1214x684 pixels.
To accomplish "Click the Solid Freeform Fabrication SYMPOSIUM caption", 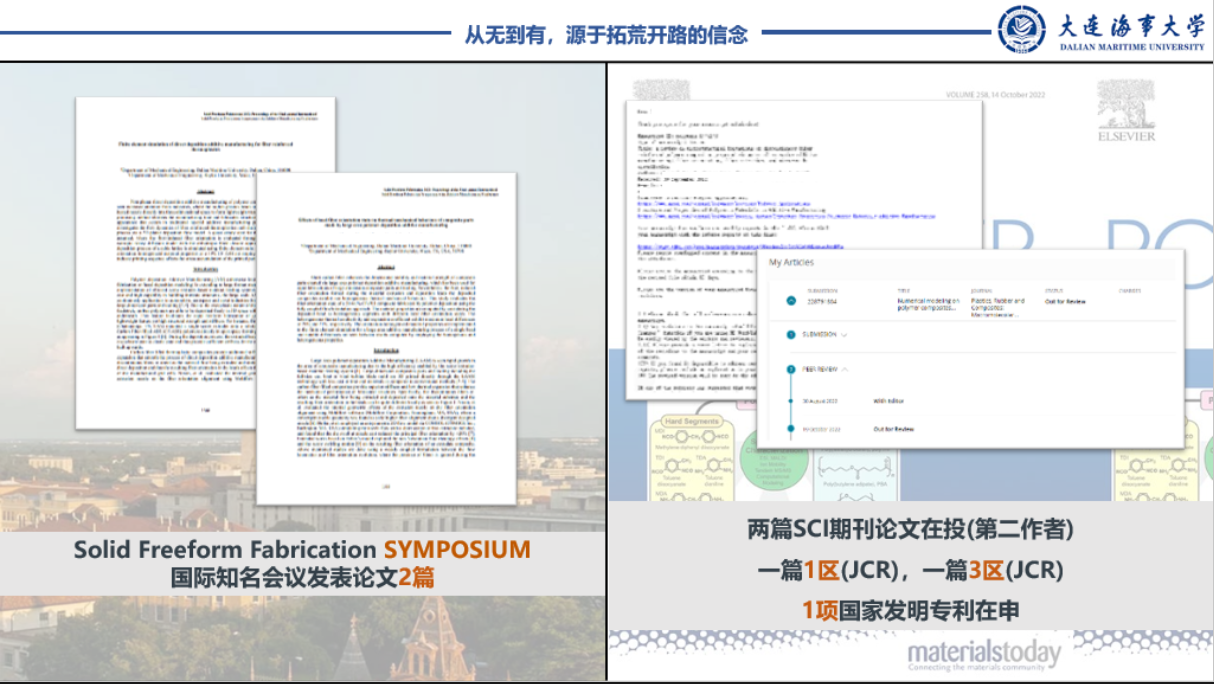I will [x=301, y=550].
